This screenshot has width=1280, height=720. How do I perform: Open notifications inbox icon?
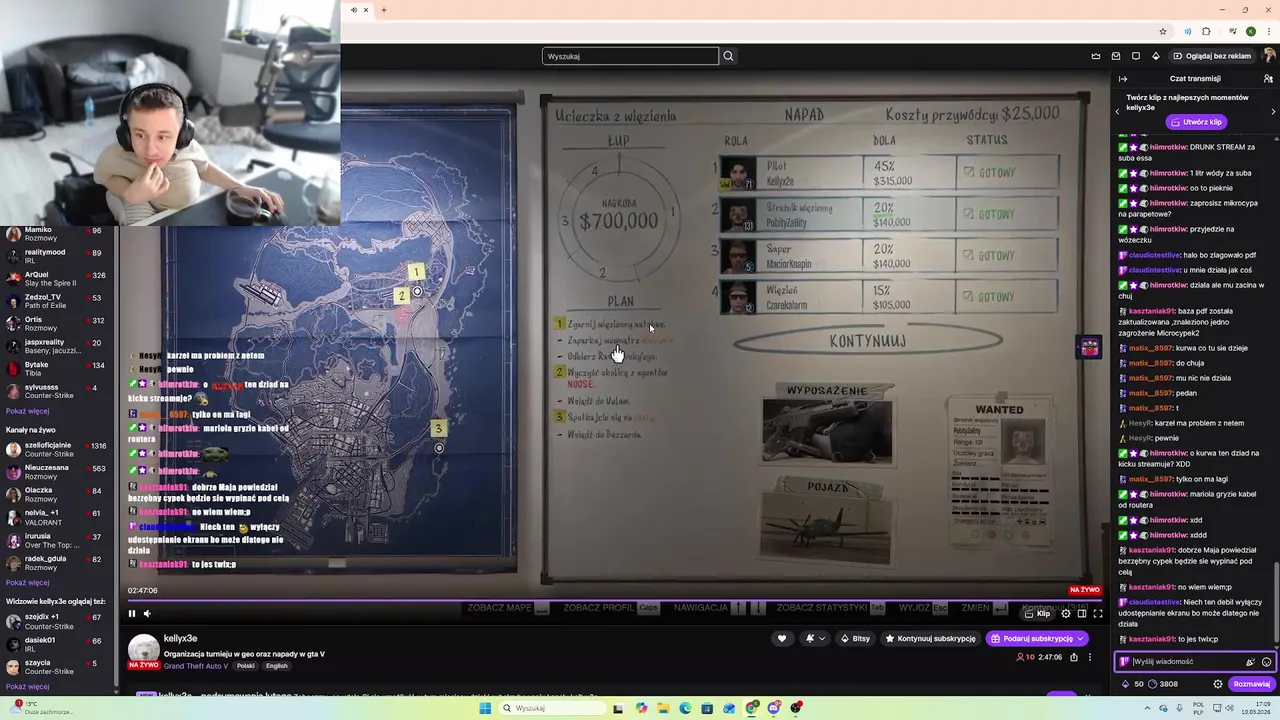coord(1116,56)
